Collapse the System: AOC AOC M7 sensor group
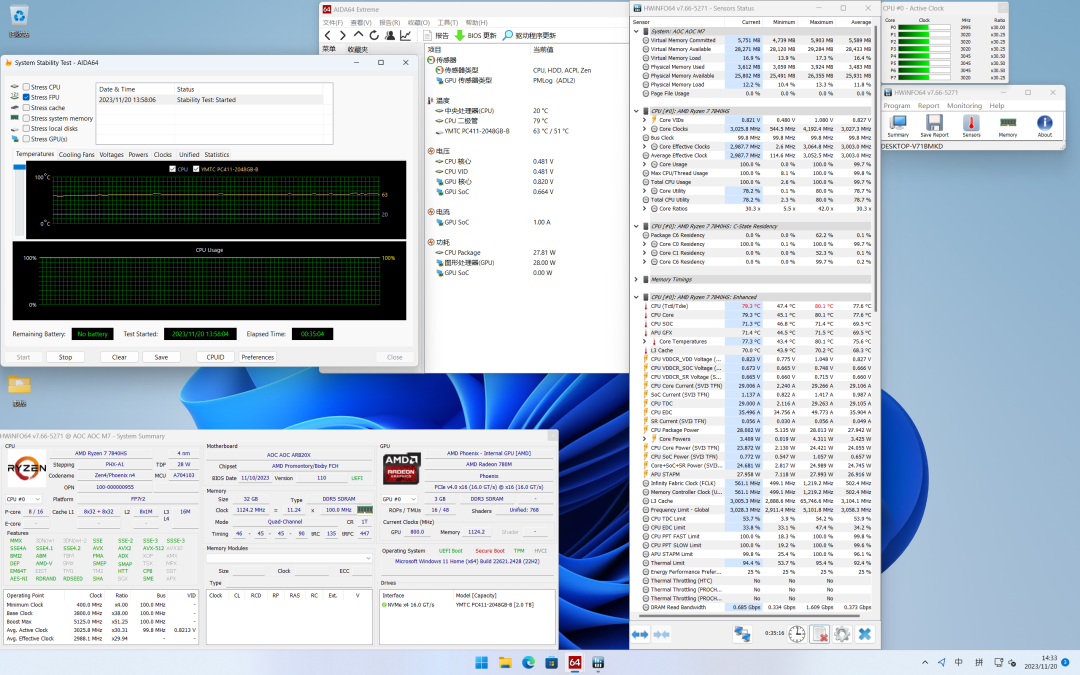 637,31
